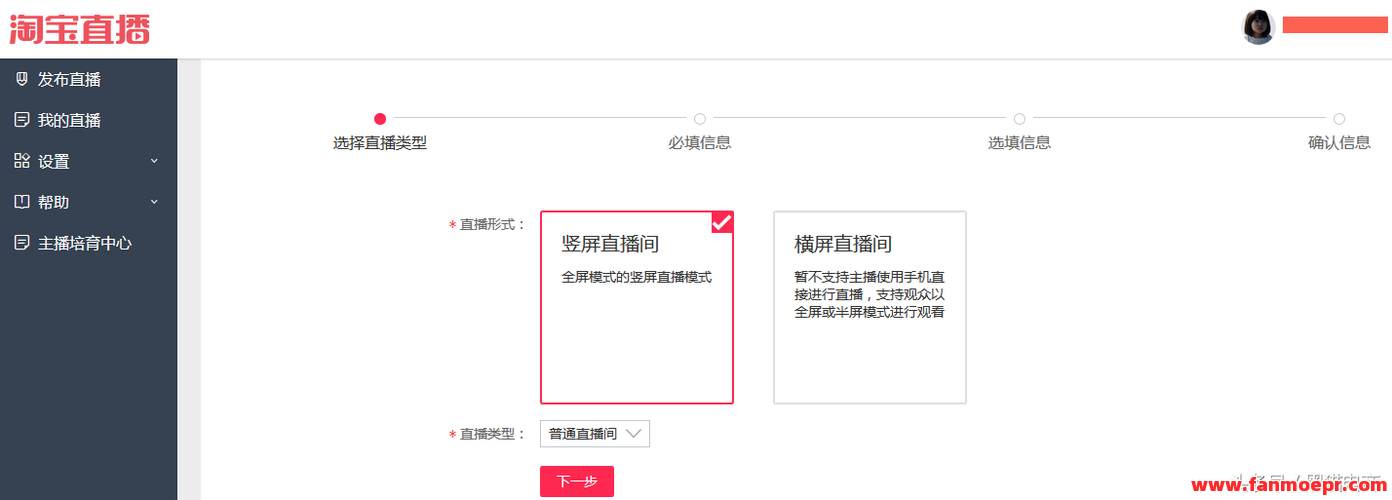Click the 选择直播类型 step label
Viewport: 1392px width, 500px height.
coord(380,143)
